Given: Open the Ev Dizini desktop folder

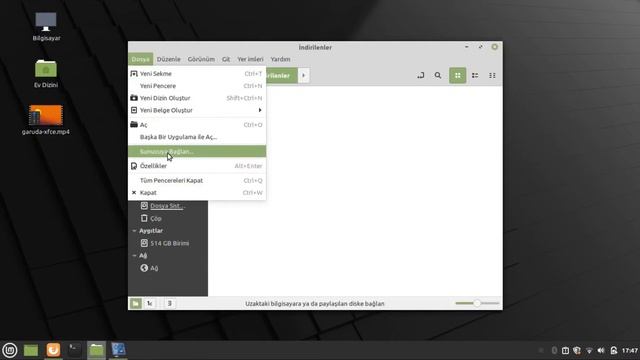Looking at the screenshot, I should 46,73.
